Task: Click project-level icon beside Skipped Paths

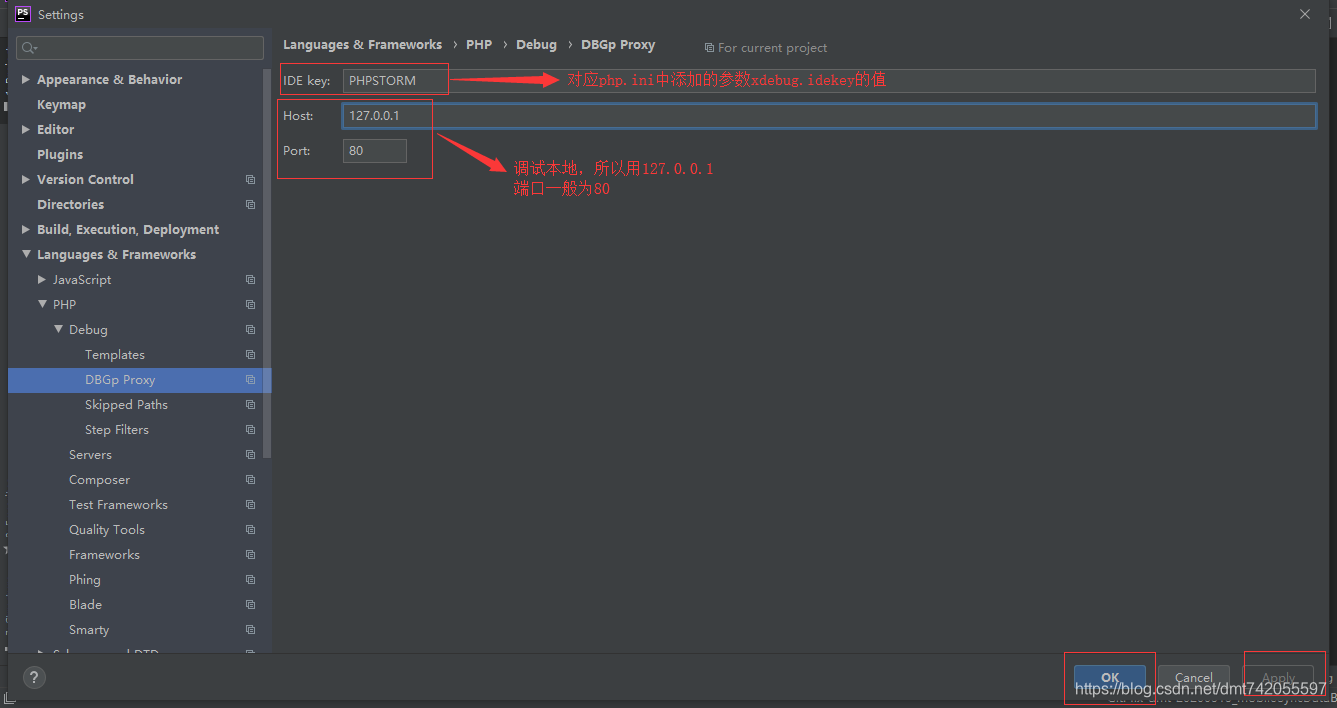Action: [x=250, y=405]
